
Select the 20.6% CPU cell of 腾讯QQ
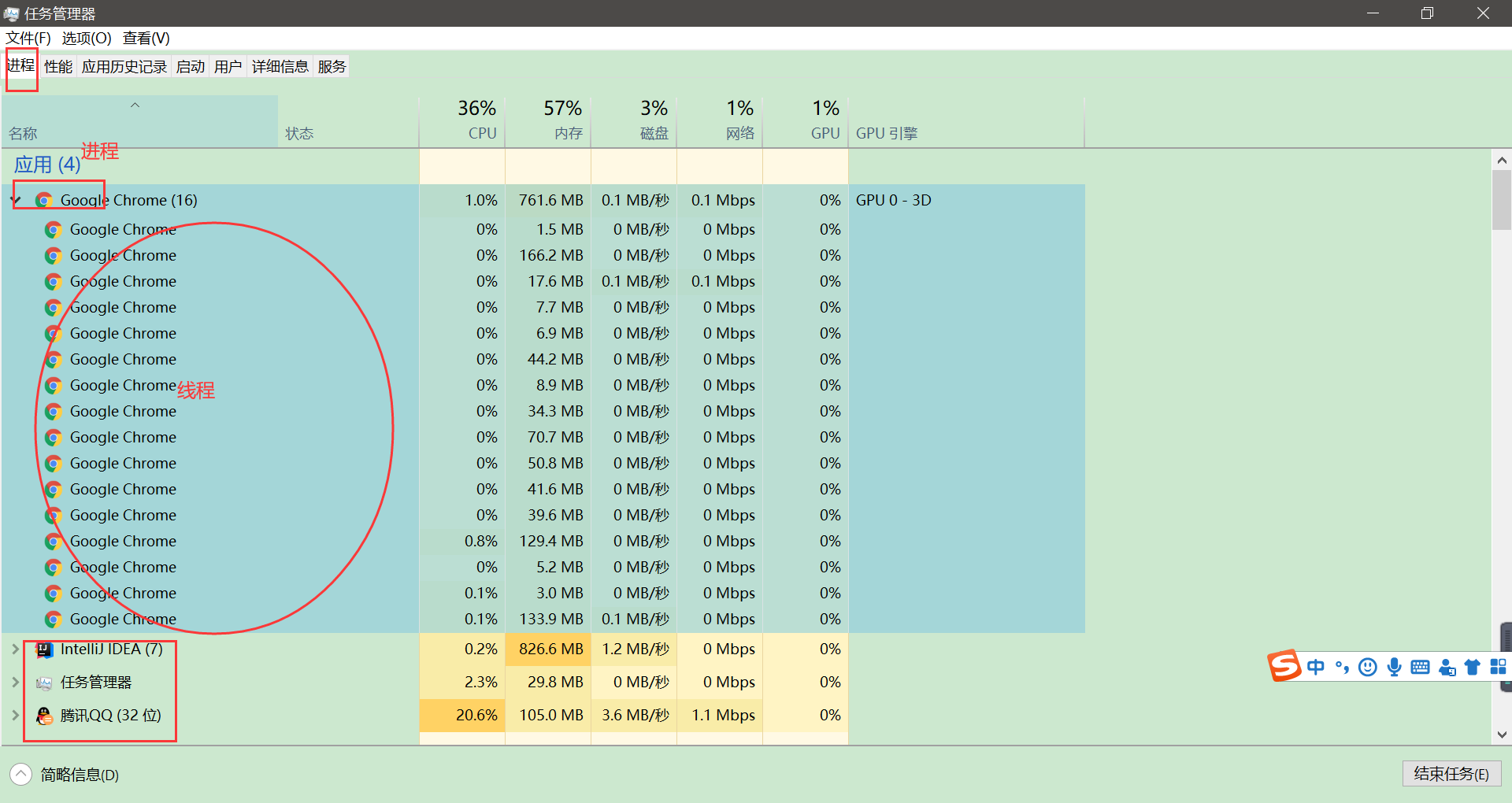click(x=462, y=716)
